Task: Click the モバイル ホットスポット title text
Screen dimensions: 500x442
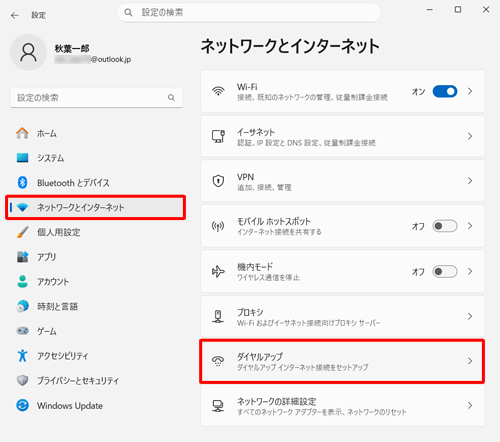Action: tap(274, 221)
